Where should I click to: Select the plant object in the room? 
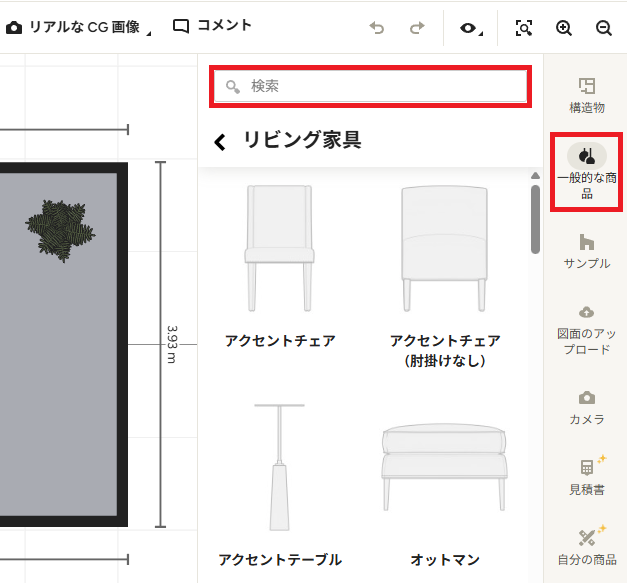pos(60,231)
